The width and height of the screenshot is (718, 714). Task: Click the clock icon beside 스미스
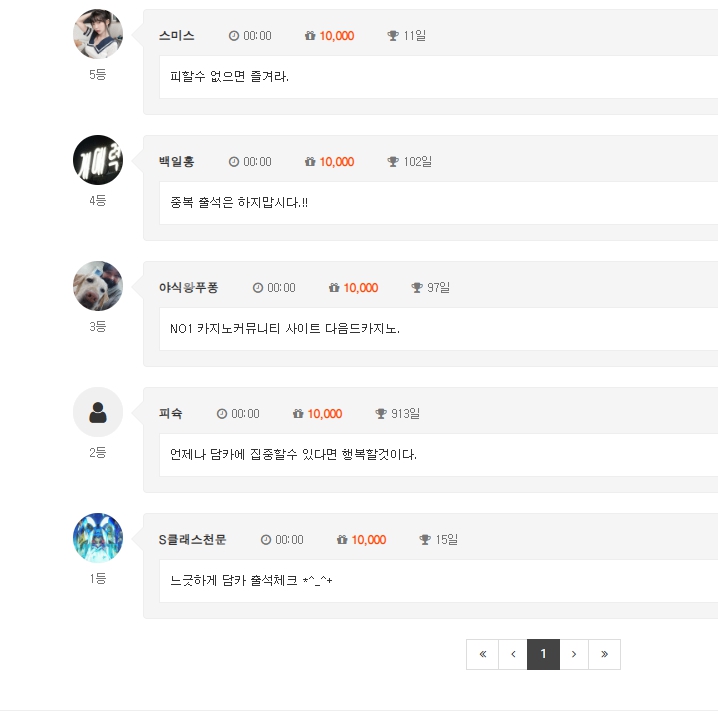[x=234, y=36]
